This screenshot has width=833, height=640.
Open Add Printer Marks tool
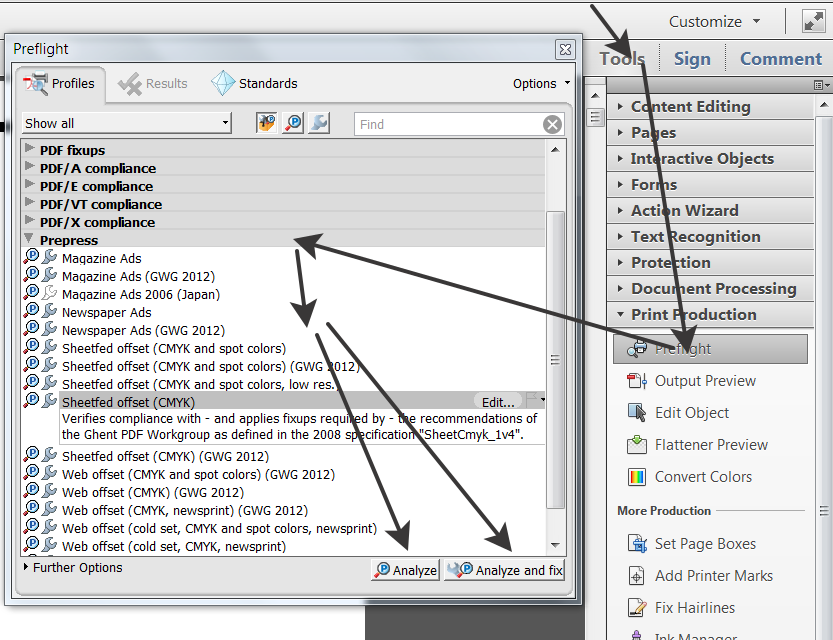click(700, 576)
